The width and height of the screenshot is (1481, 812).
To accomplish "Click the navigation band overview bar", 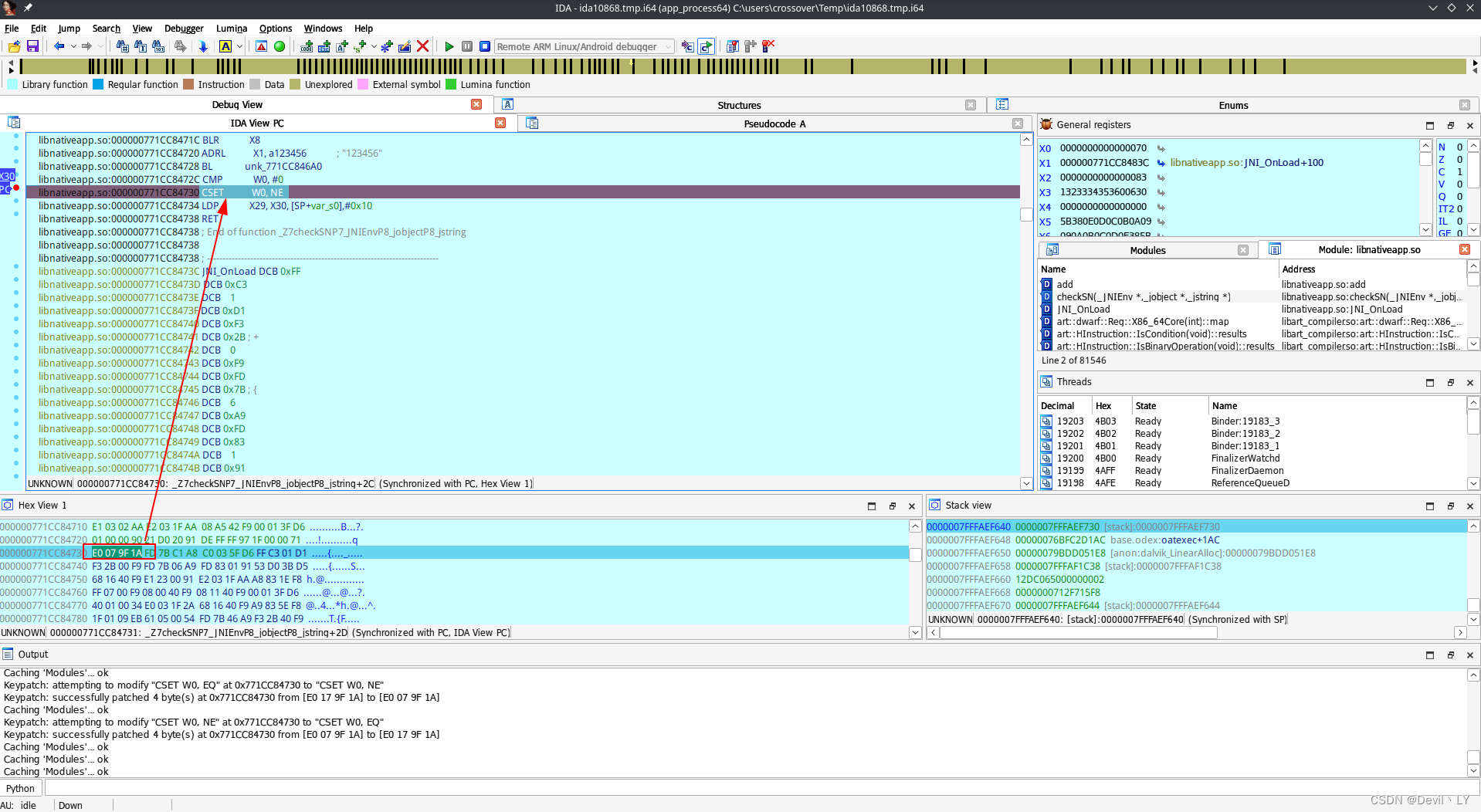I will coord(743,66).
